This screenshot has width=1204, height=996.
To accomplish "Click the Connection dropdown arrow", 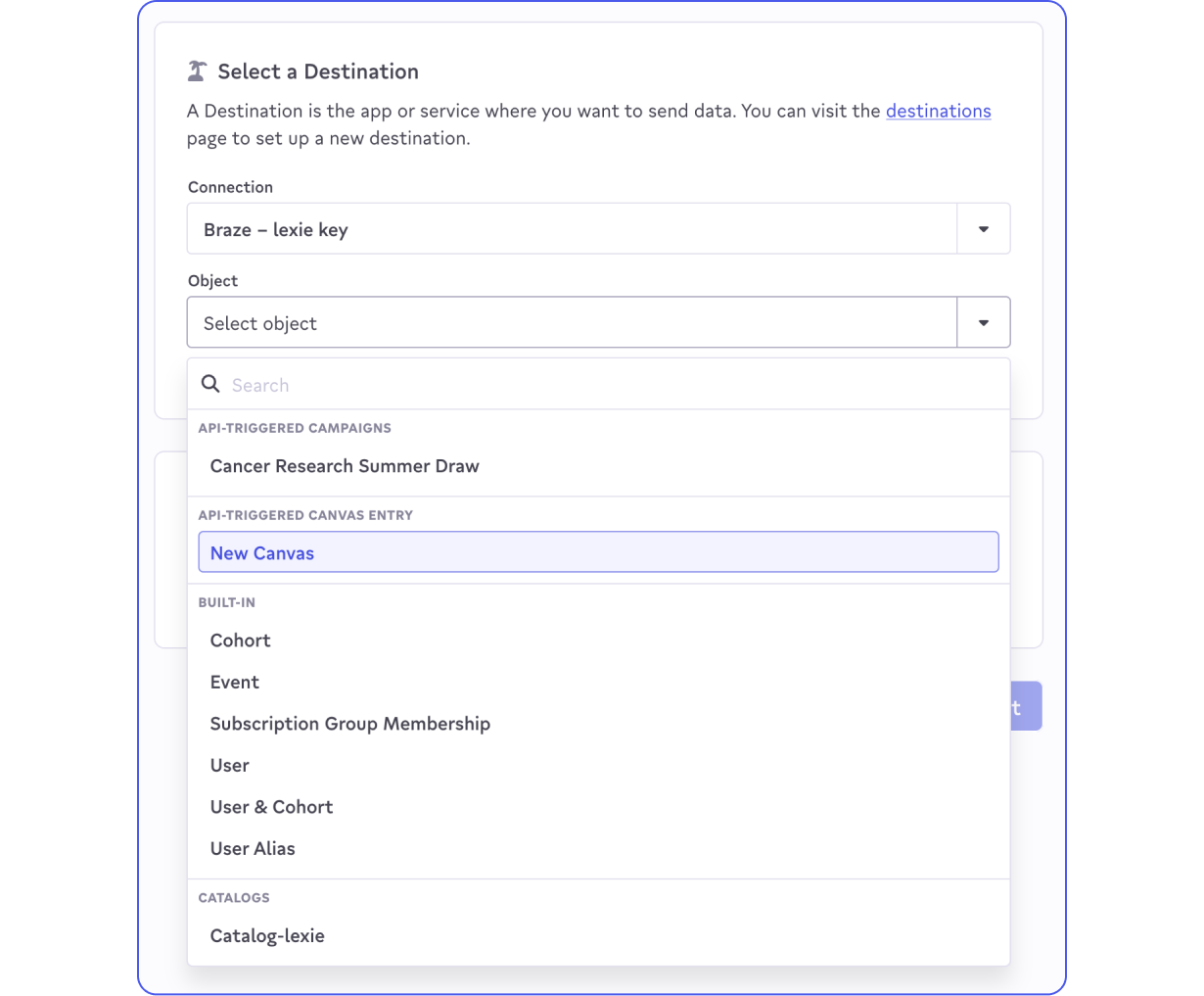I will point(983,229).
